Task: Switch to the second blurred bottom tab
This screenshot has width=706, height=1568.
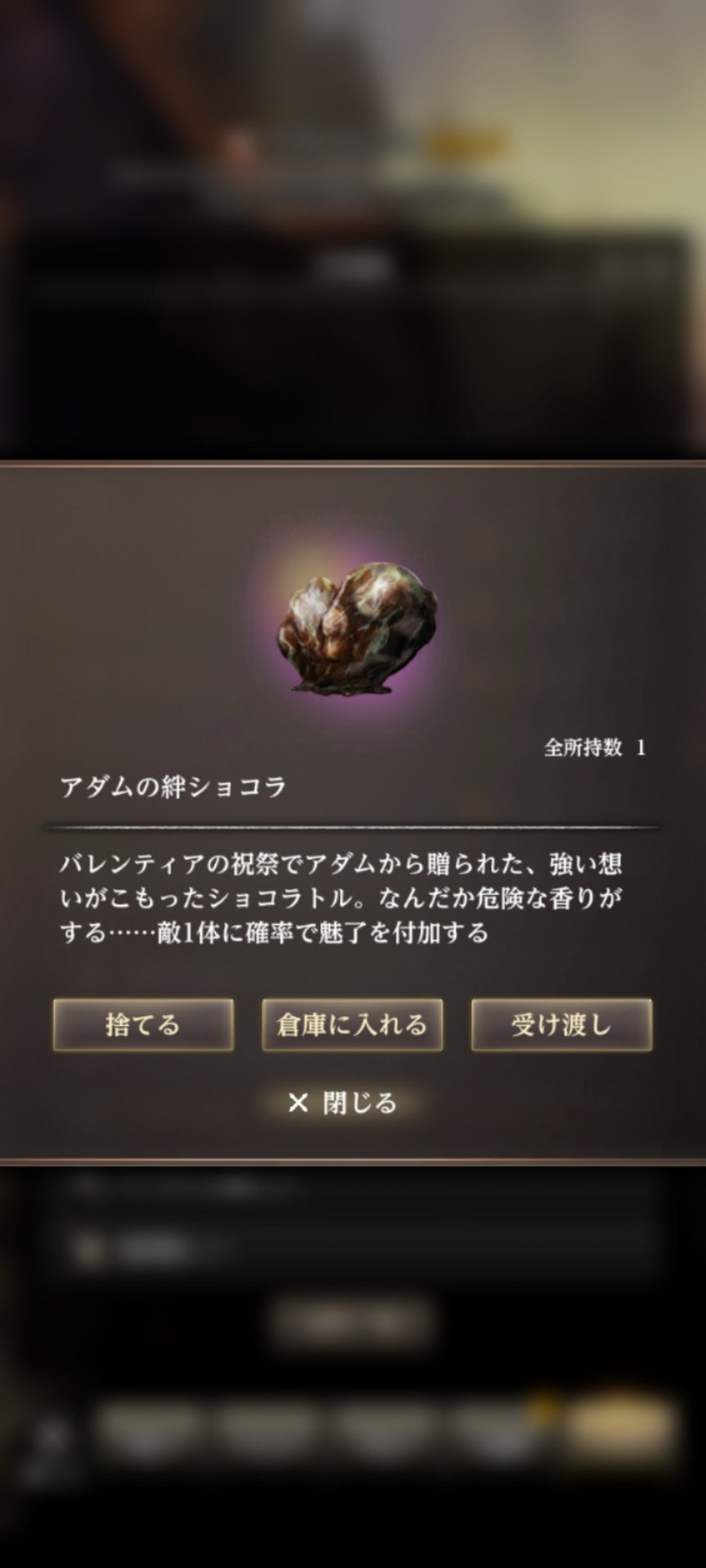Action: [268, 1427]
